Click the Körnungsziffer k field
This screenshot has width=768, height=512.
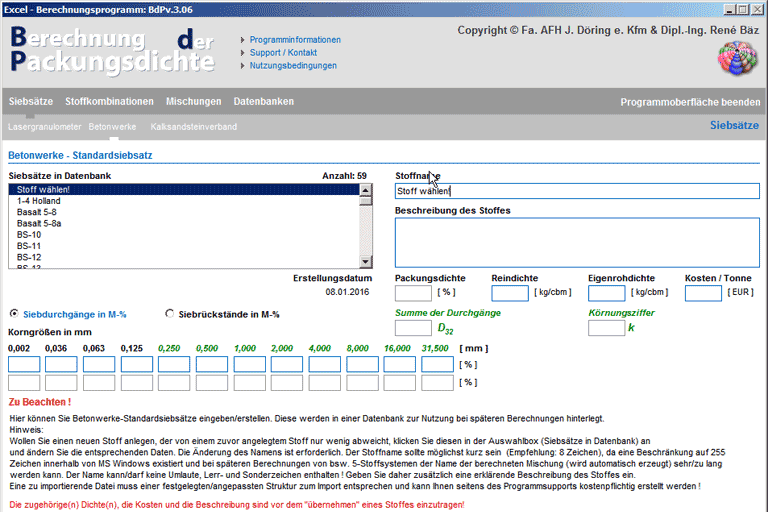[606, 328]
